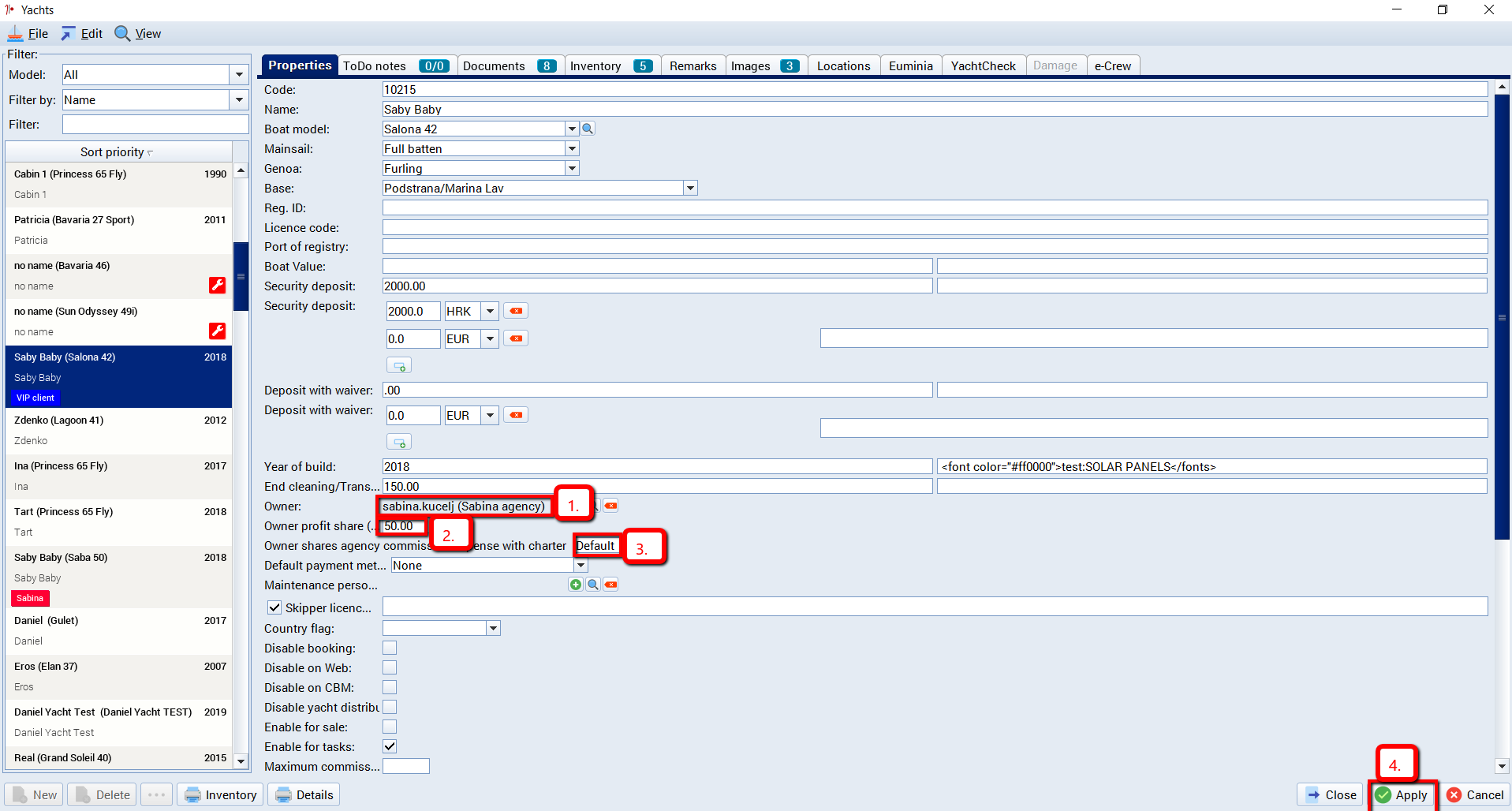The image size is (1512, 811).
Task: Minimize the Yachts window
Action: [1397, 9]
